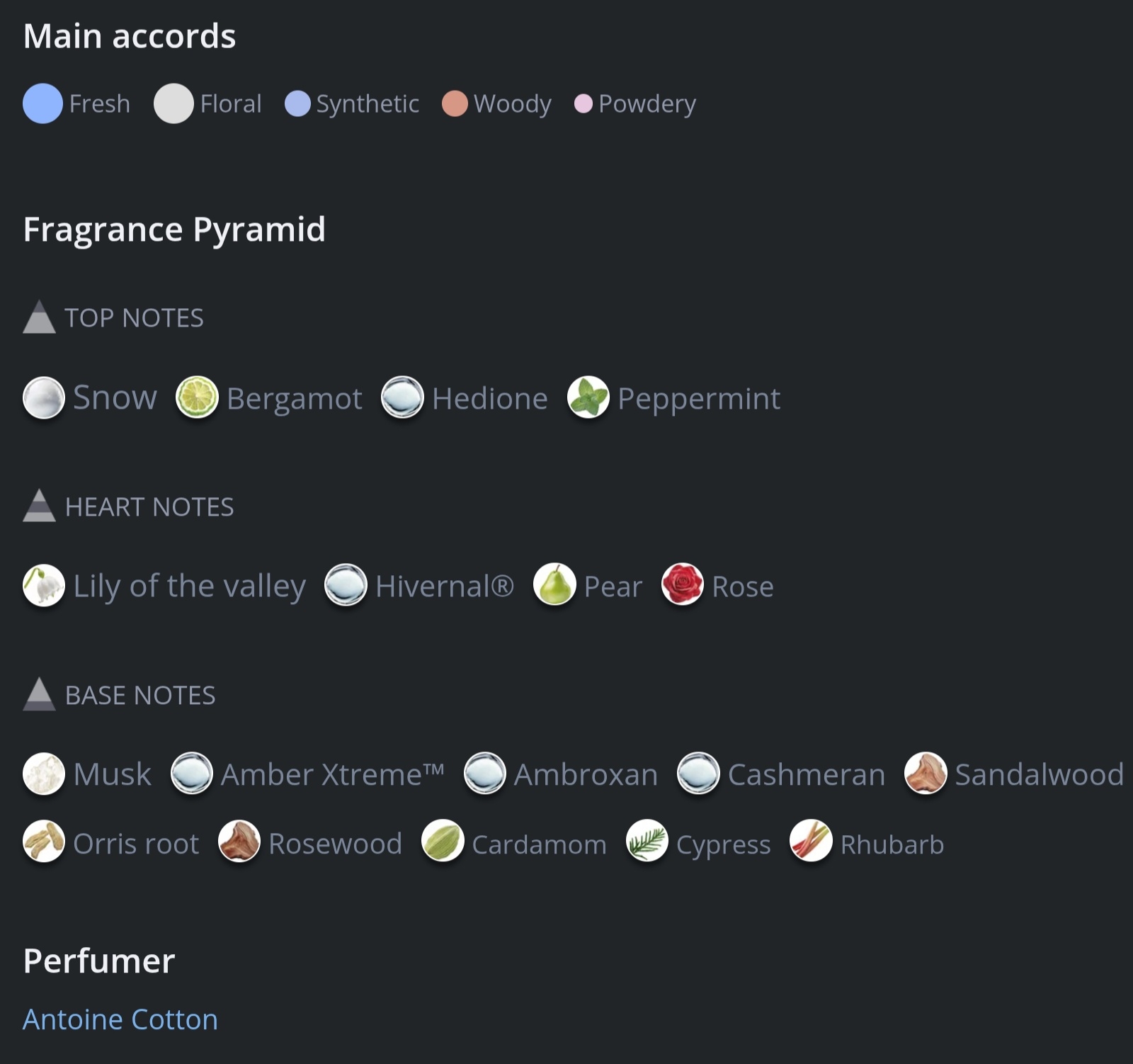The width and height of the screenshot is (1133, 1064).
Task: Click the pink Powdery accord dot
Action: (x=583, y=103)
